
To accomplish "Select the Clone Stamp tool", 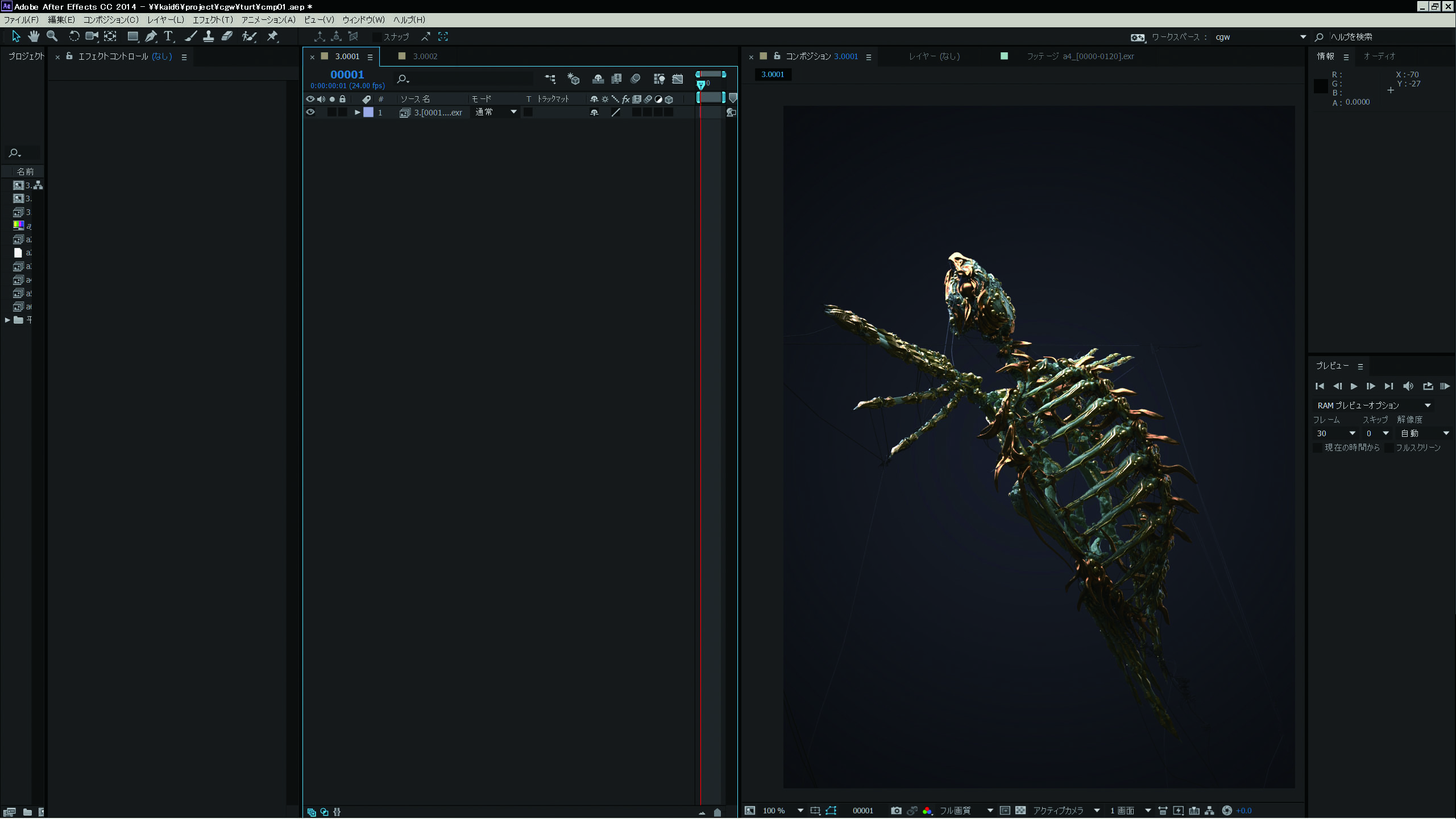I will click(209, 36).
